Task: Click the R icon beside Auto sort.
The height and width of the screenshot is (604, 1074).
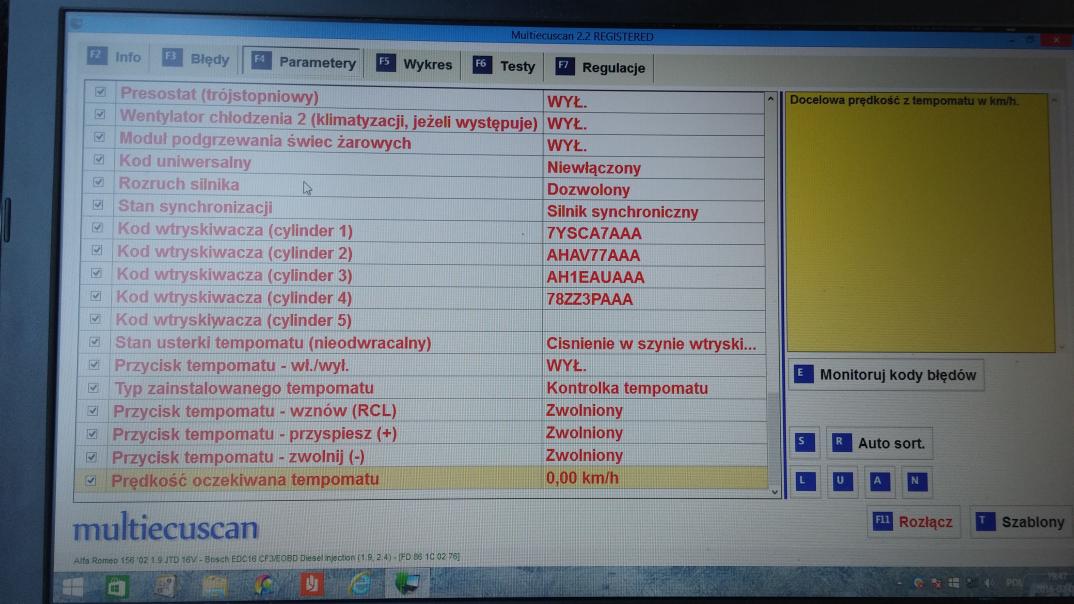Action: 840,442
